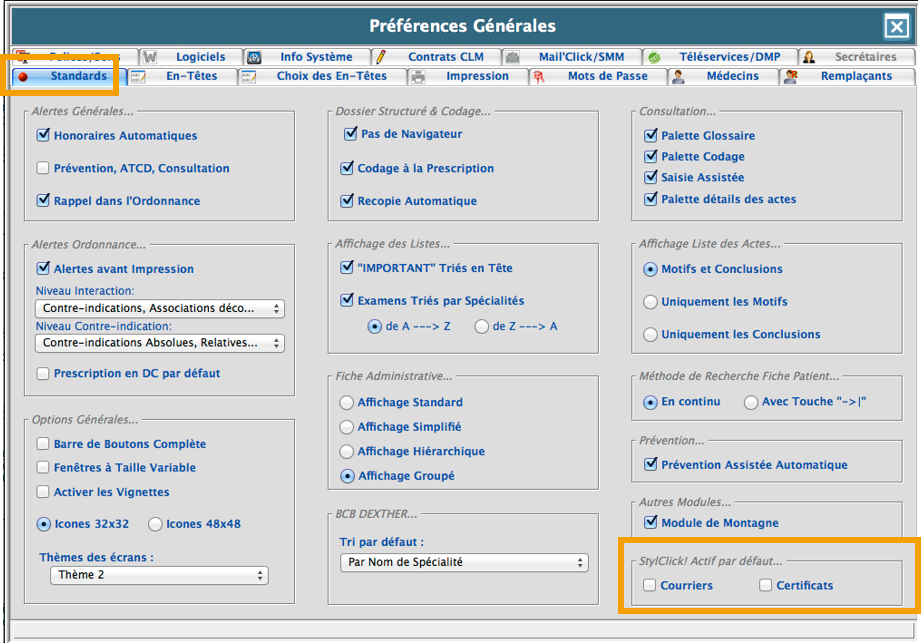
Task: Choose Uniquement les Motifs option
Action: 651,301
